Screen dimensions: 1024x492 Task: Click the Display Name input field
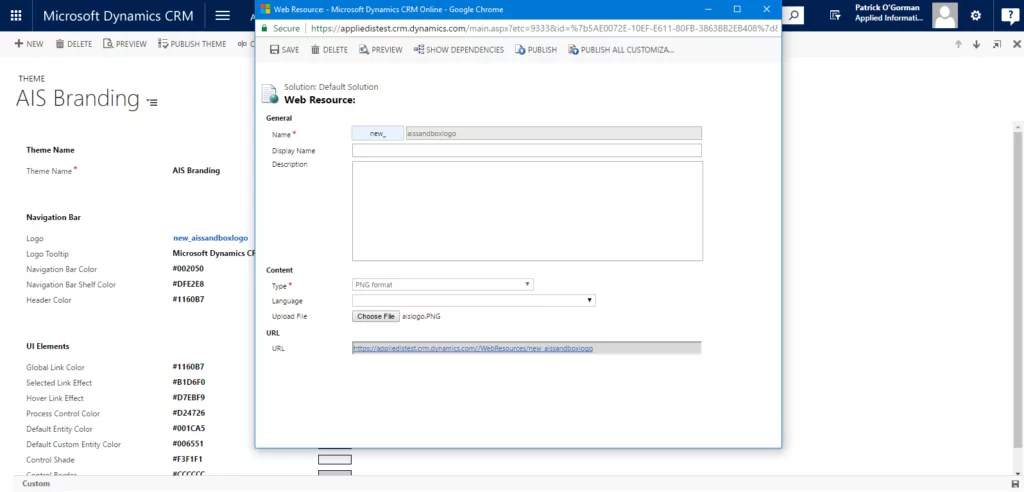(x=526, y=150)
